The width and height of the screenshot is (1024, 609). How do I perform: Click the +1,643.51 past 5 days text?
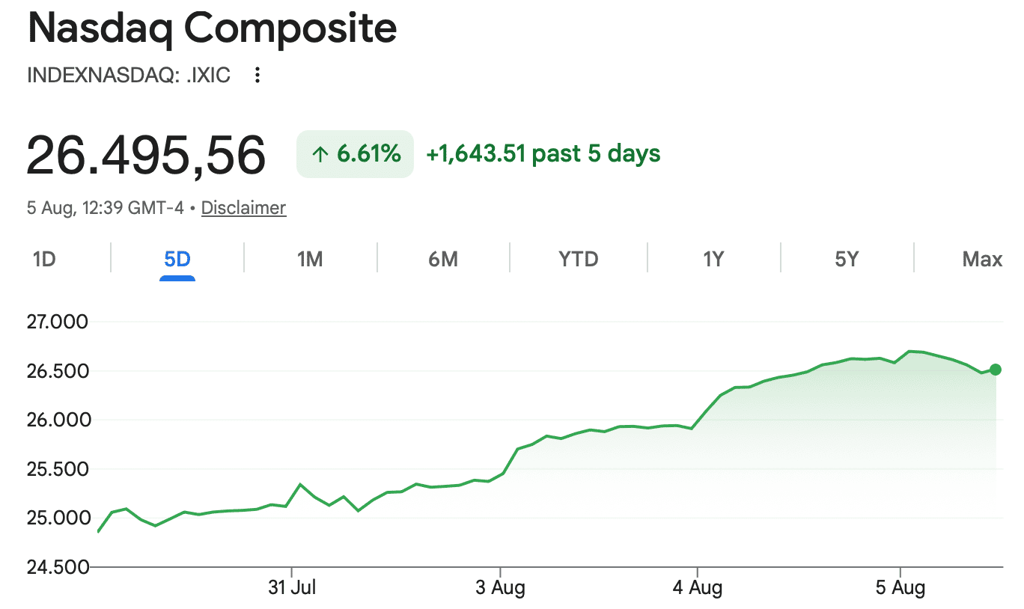point(543,154)
